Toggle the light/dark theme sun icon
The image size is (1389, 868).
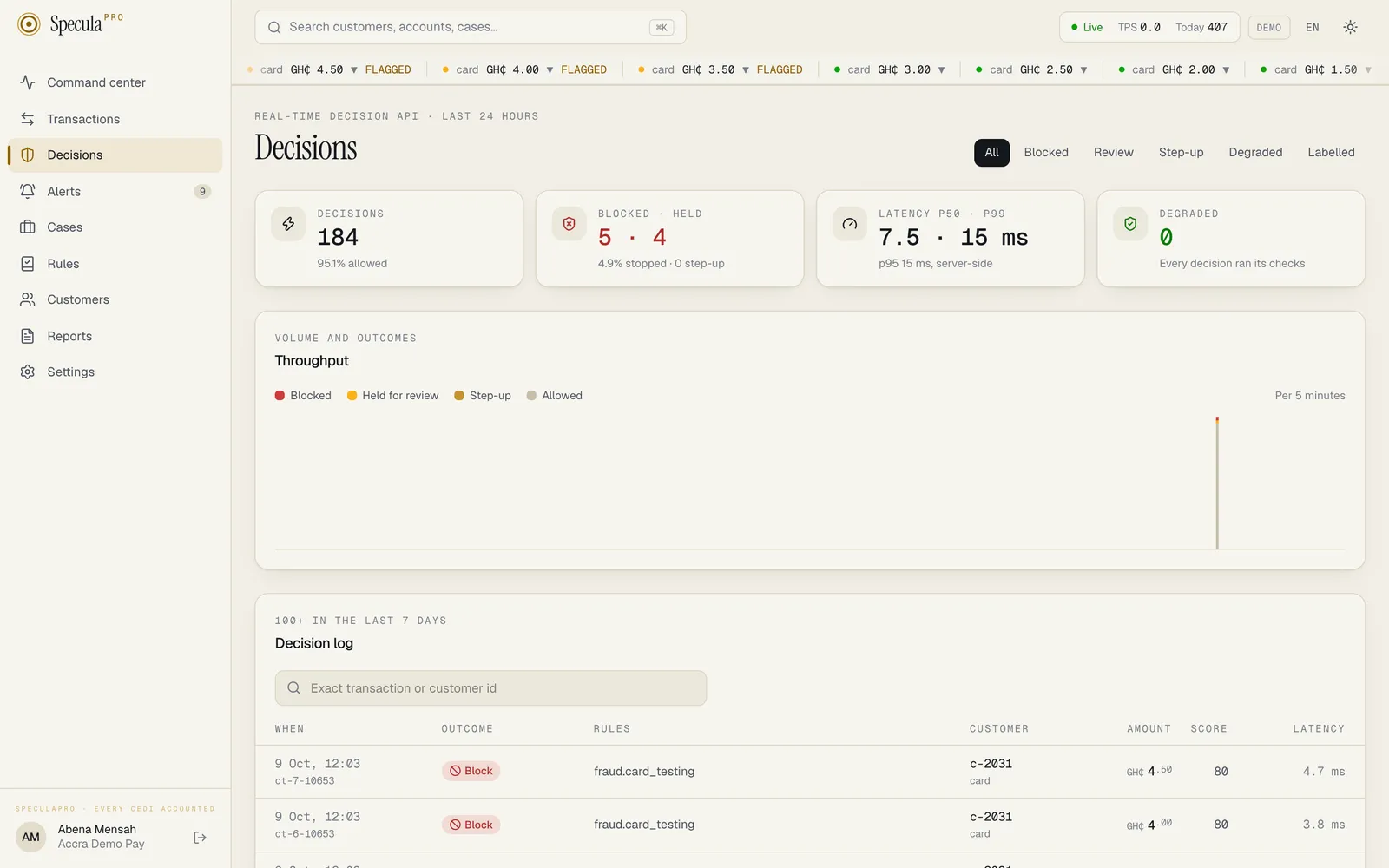1350,27
